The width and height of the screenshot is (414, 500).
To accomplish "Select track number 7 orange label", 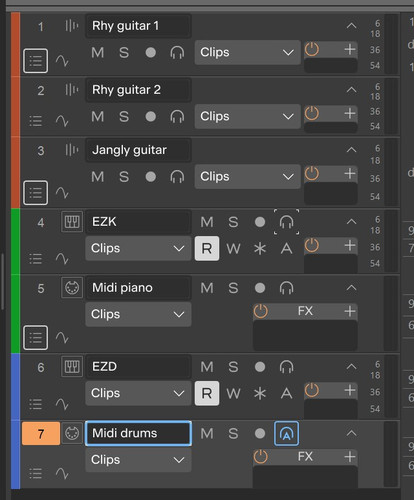I will tap(41, 434).
